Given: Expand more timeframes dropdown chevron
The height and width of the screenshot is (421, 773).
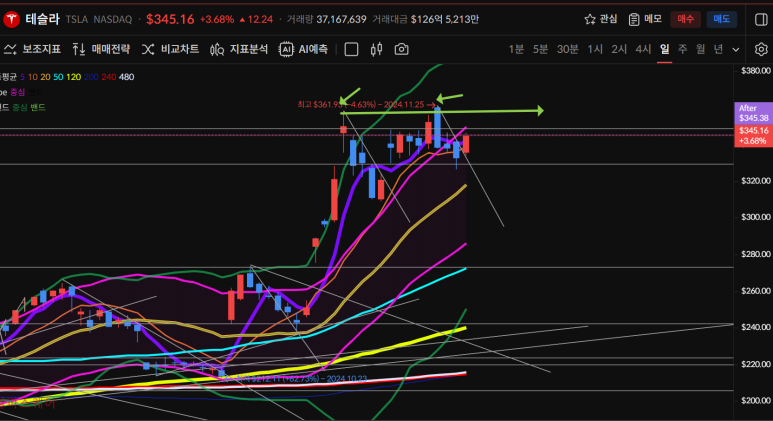Looking at the screenshot, I should 736,50.
